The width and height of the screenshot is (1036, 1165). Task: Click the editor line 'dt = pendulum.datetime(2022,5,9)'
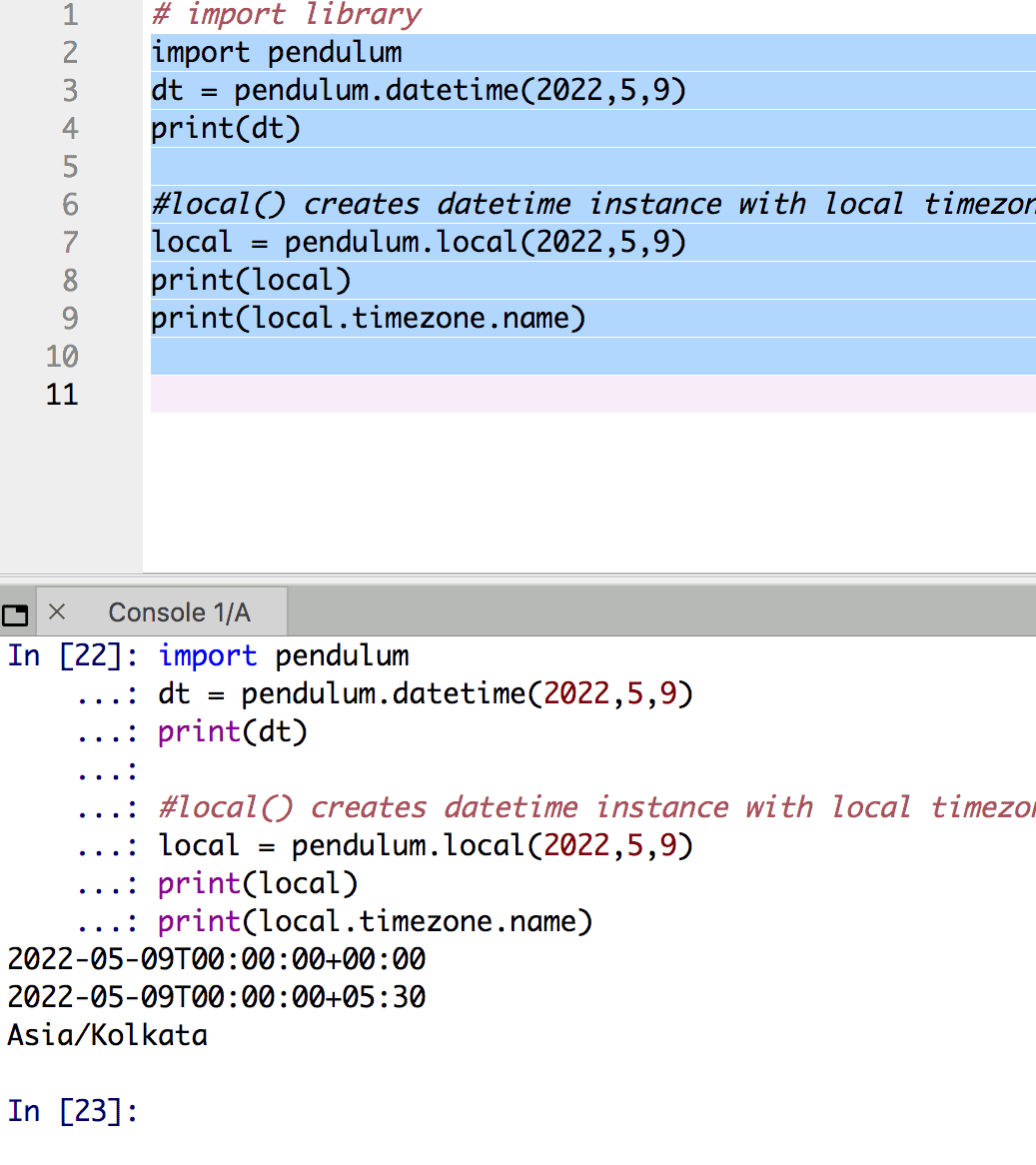419,91
